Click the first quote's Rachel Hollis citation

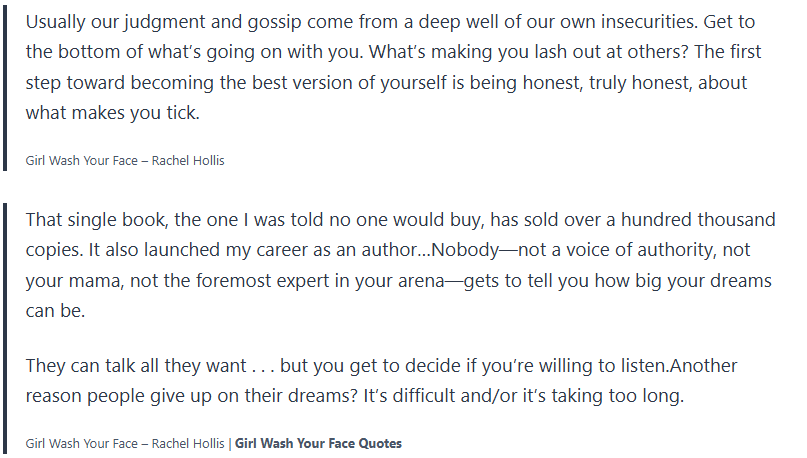125,160
